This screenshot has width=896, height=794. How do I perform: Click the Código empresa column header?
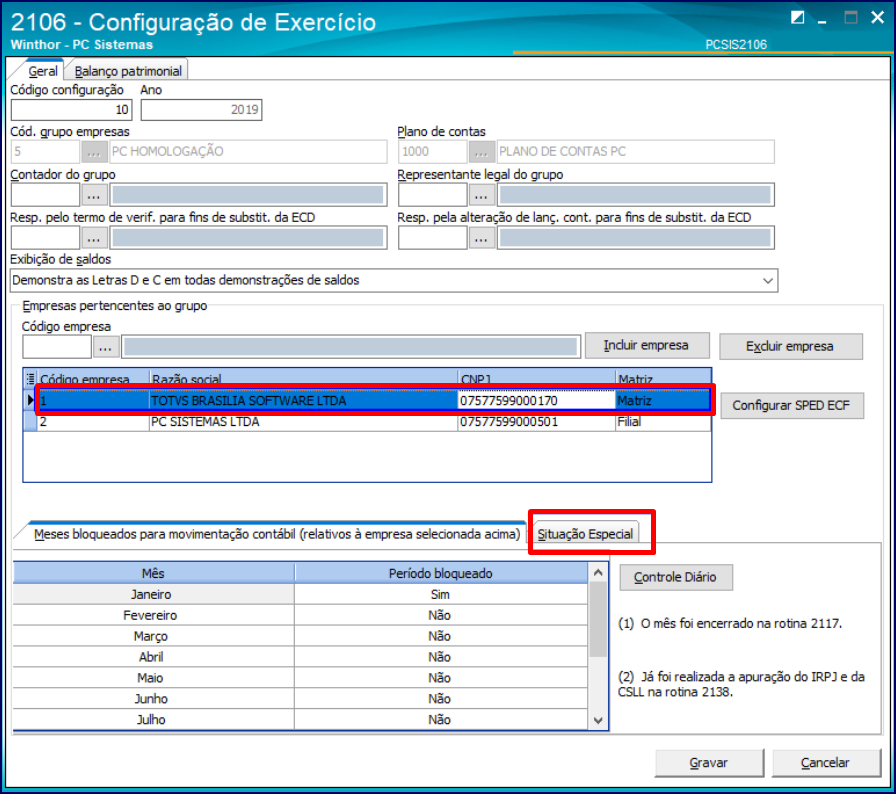93,379
